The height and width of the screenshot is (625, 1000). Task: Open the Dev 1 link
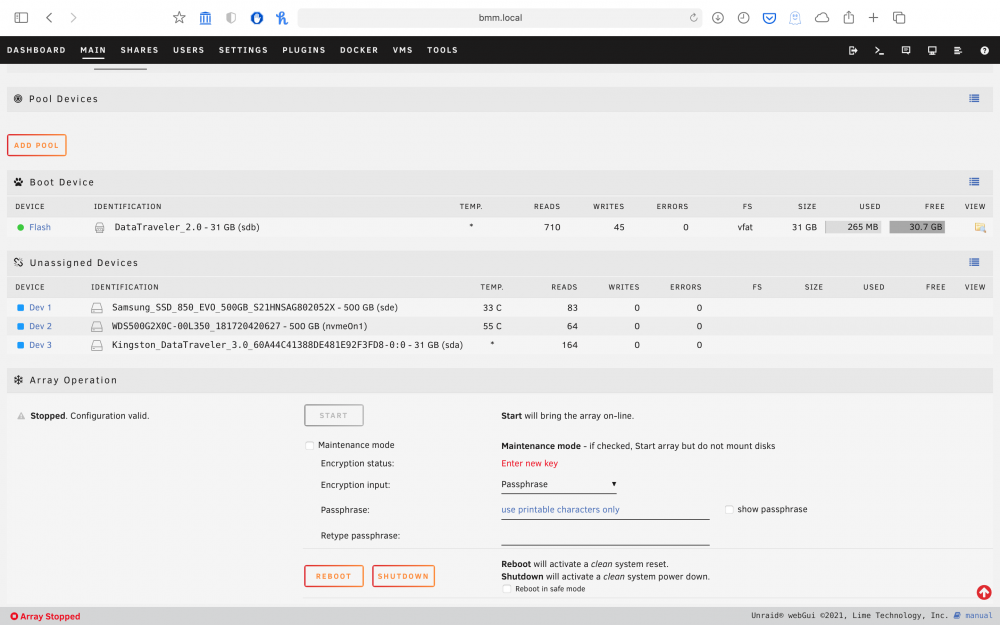(40, 307)
